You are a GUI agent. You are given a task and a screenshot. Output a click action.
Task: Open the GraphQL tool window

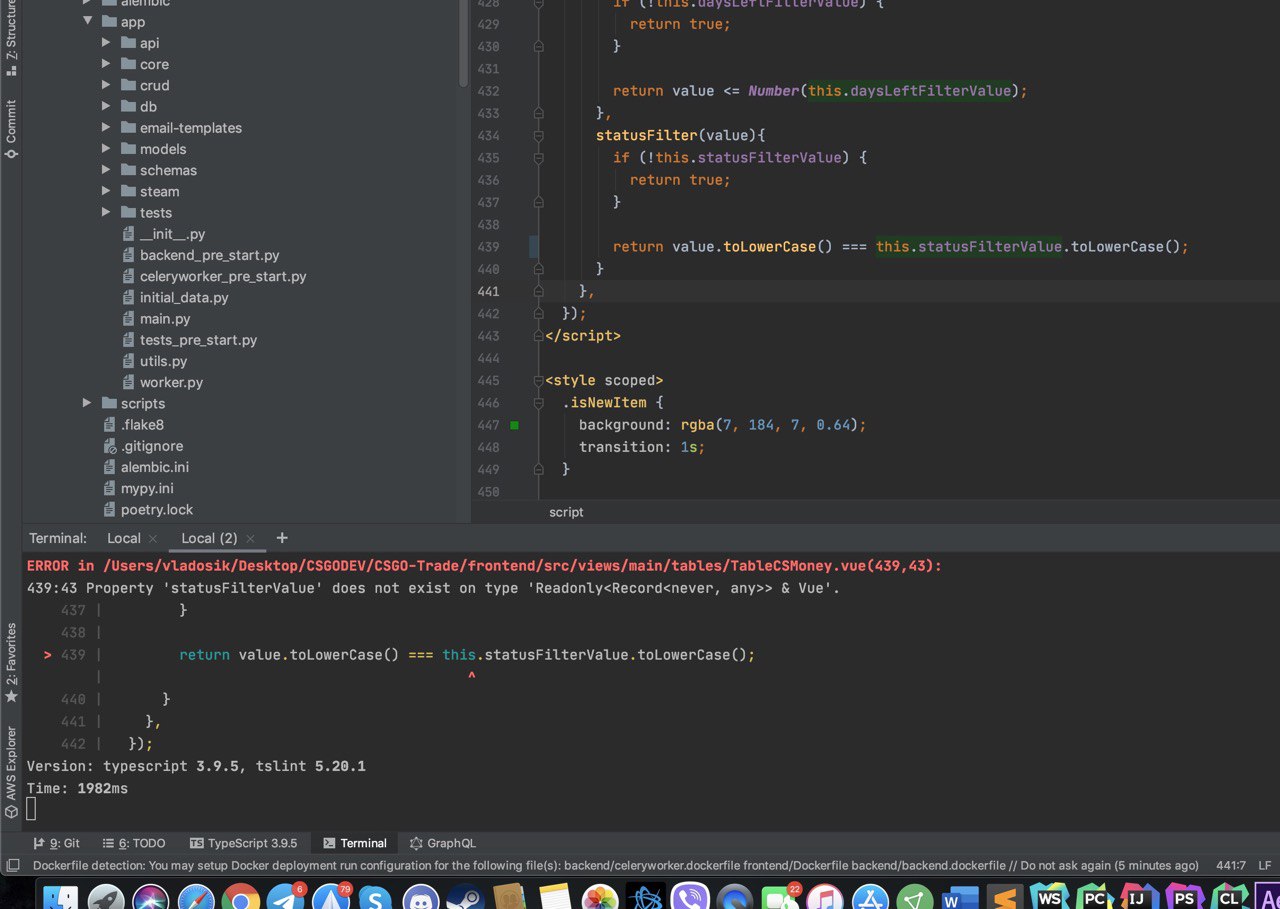click(442, 843)
